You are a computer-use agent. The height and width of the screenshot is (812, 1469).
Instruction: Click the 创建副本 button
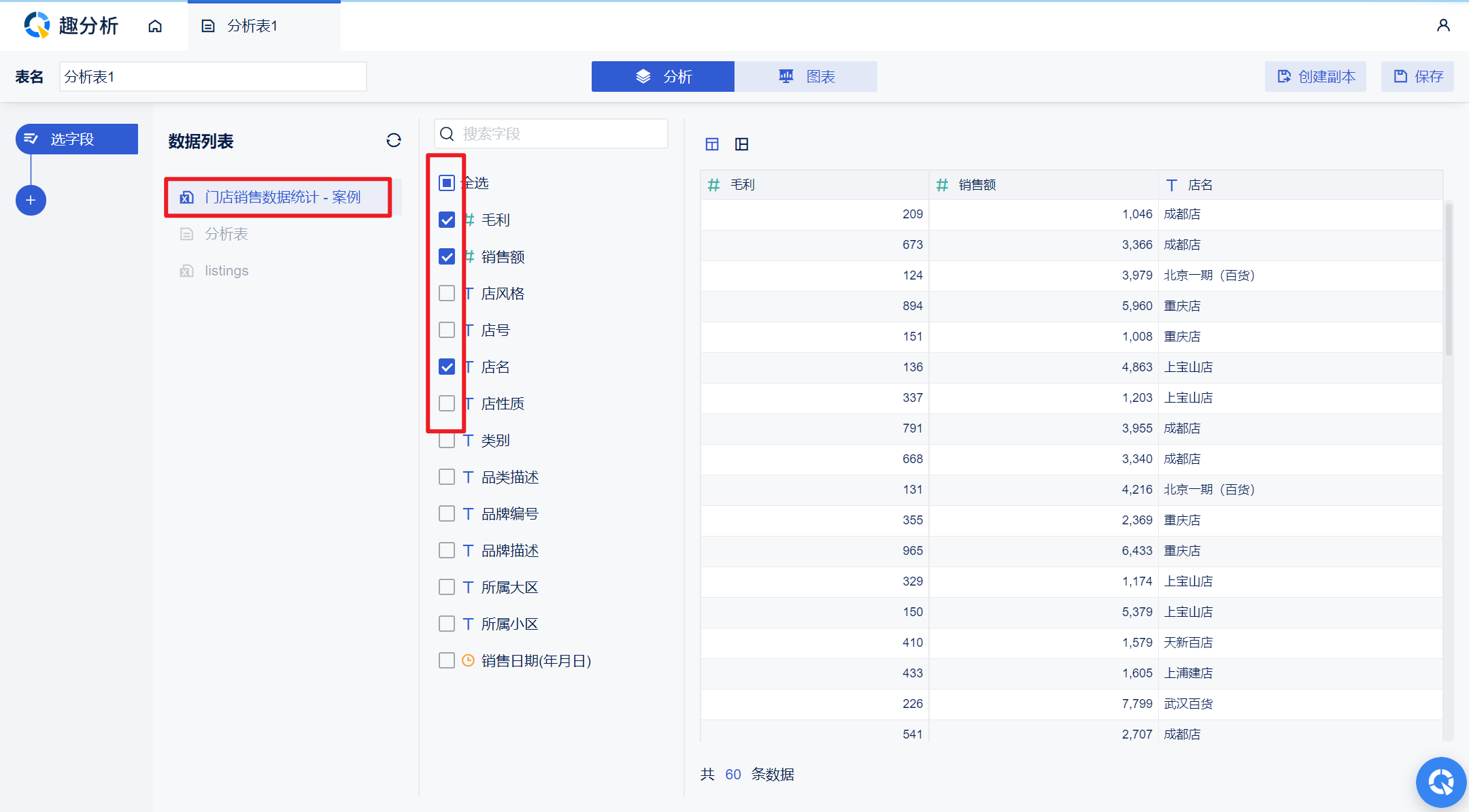(1315, 76)
